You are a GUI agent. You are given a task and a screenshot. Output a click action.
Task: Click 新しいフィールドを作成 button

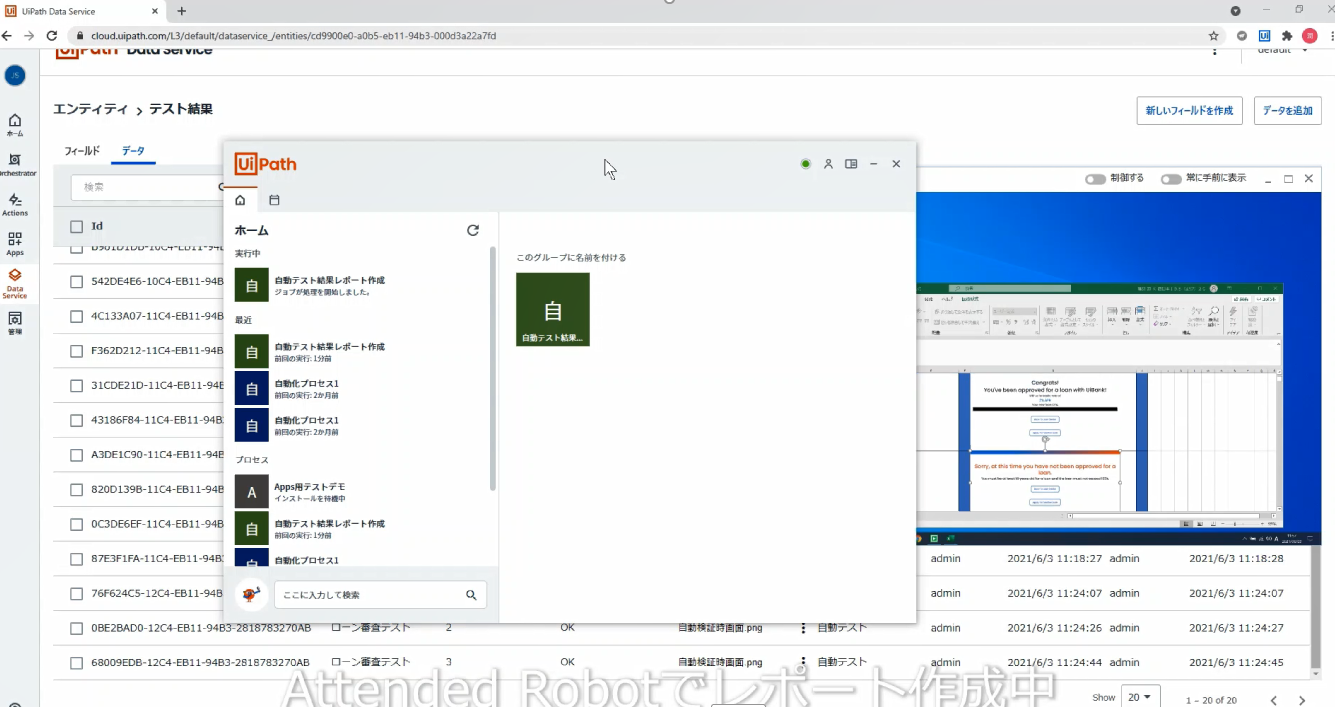tap(1189, 110)
